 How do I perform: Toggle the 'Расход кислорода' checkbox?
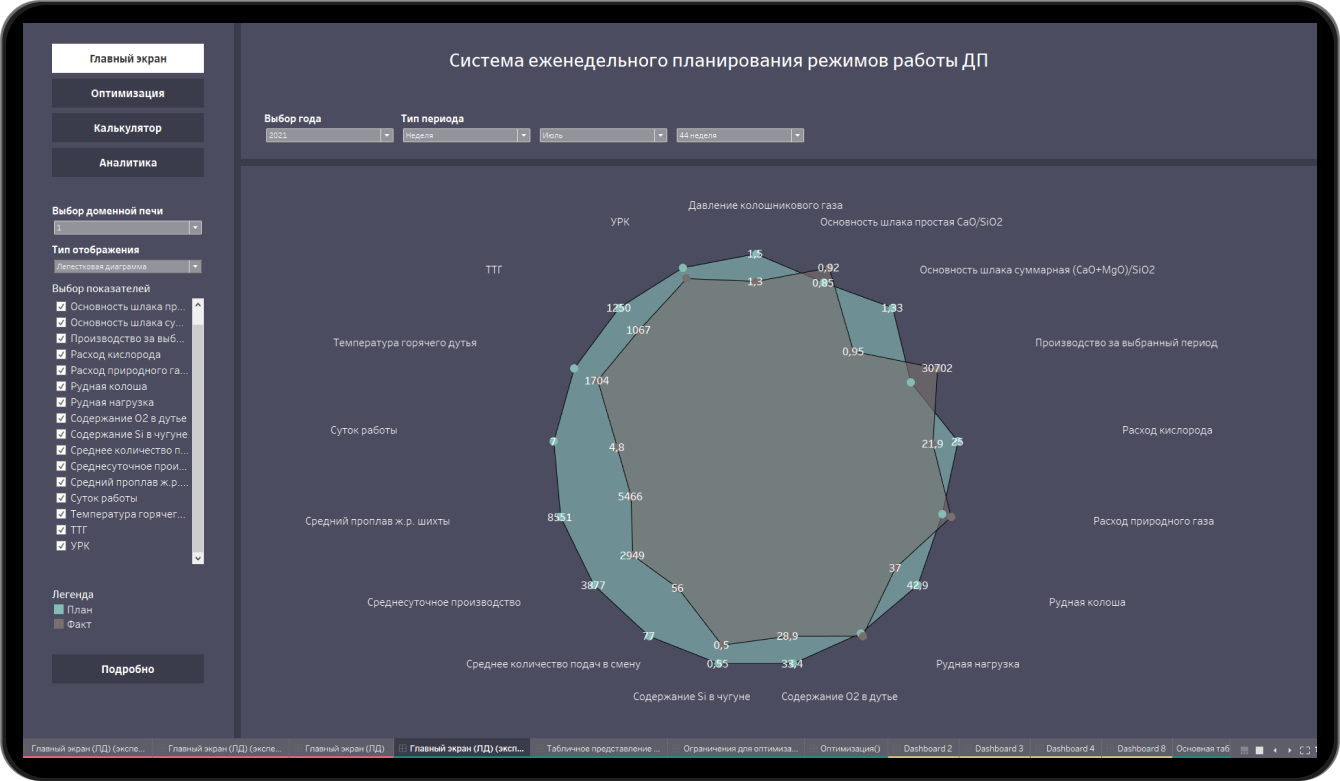[x=61, y=355]
